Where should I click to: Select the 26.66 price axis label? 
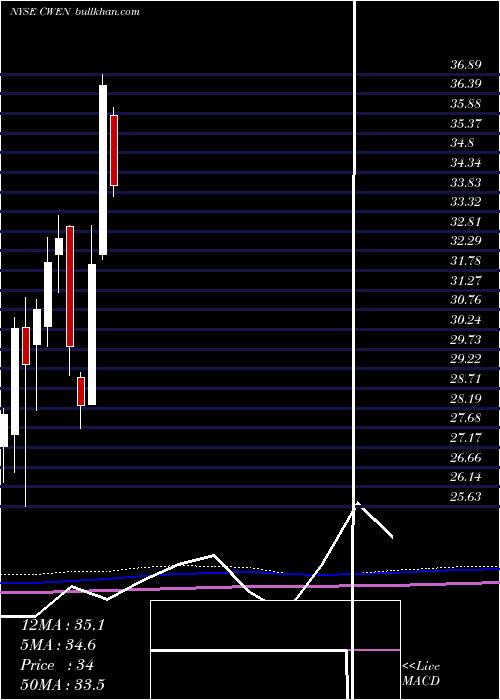coord(466,458)
